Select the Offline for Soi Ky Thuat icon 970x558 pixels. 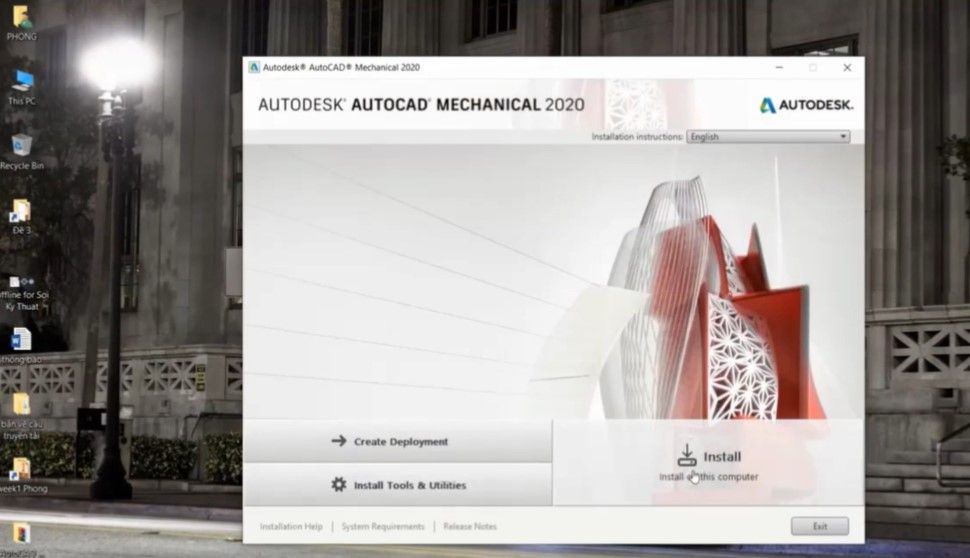[x=24, y=293]
